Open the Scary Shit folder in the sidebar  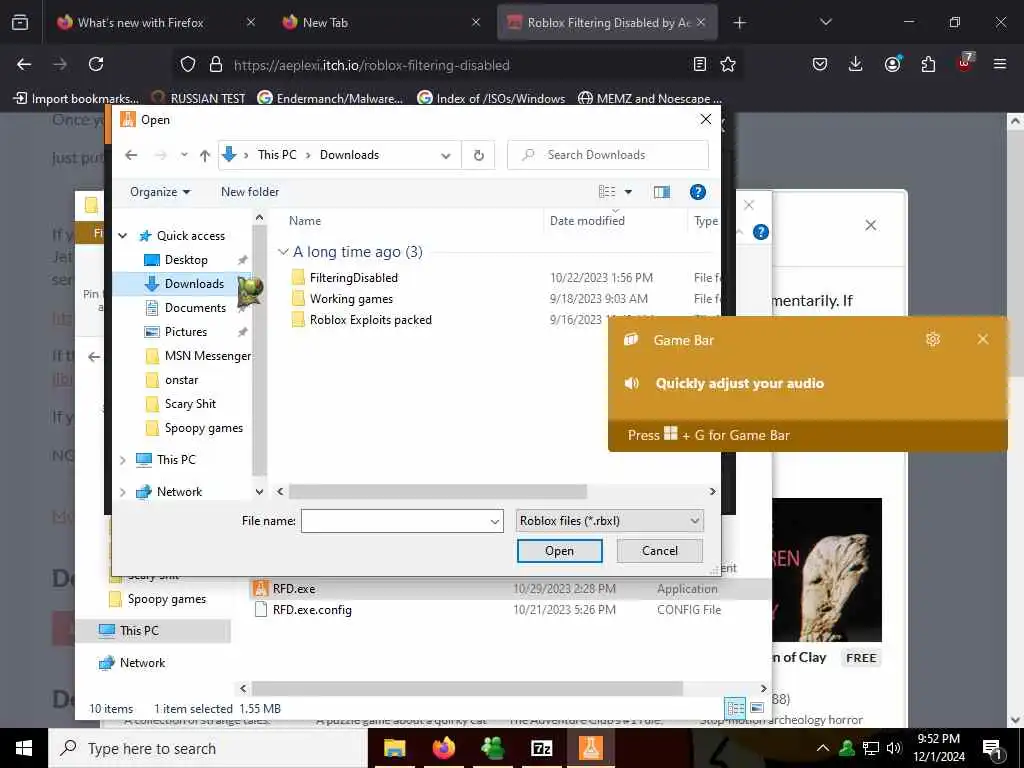coord(189,404)
